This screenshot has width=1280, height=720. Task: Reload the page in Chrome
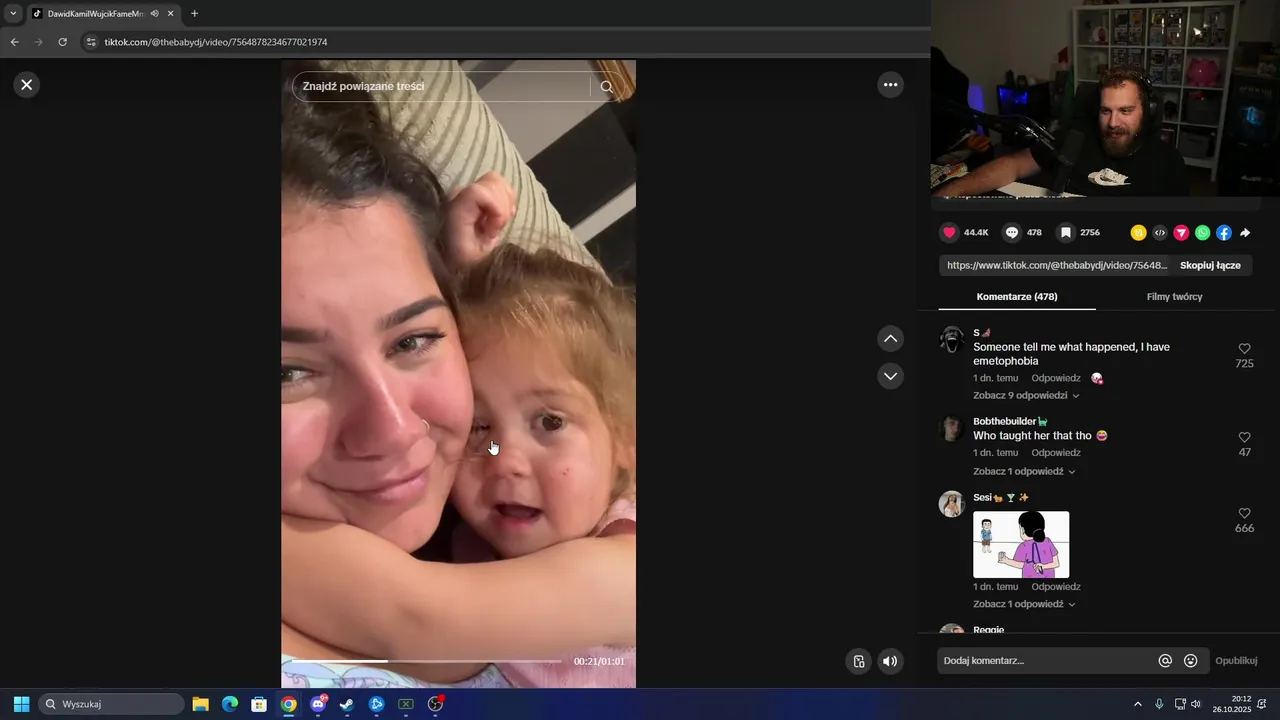pos(62,42)
